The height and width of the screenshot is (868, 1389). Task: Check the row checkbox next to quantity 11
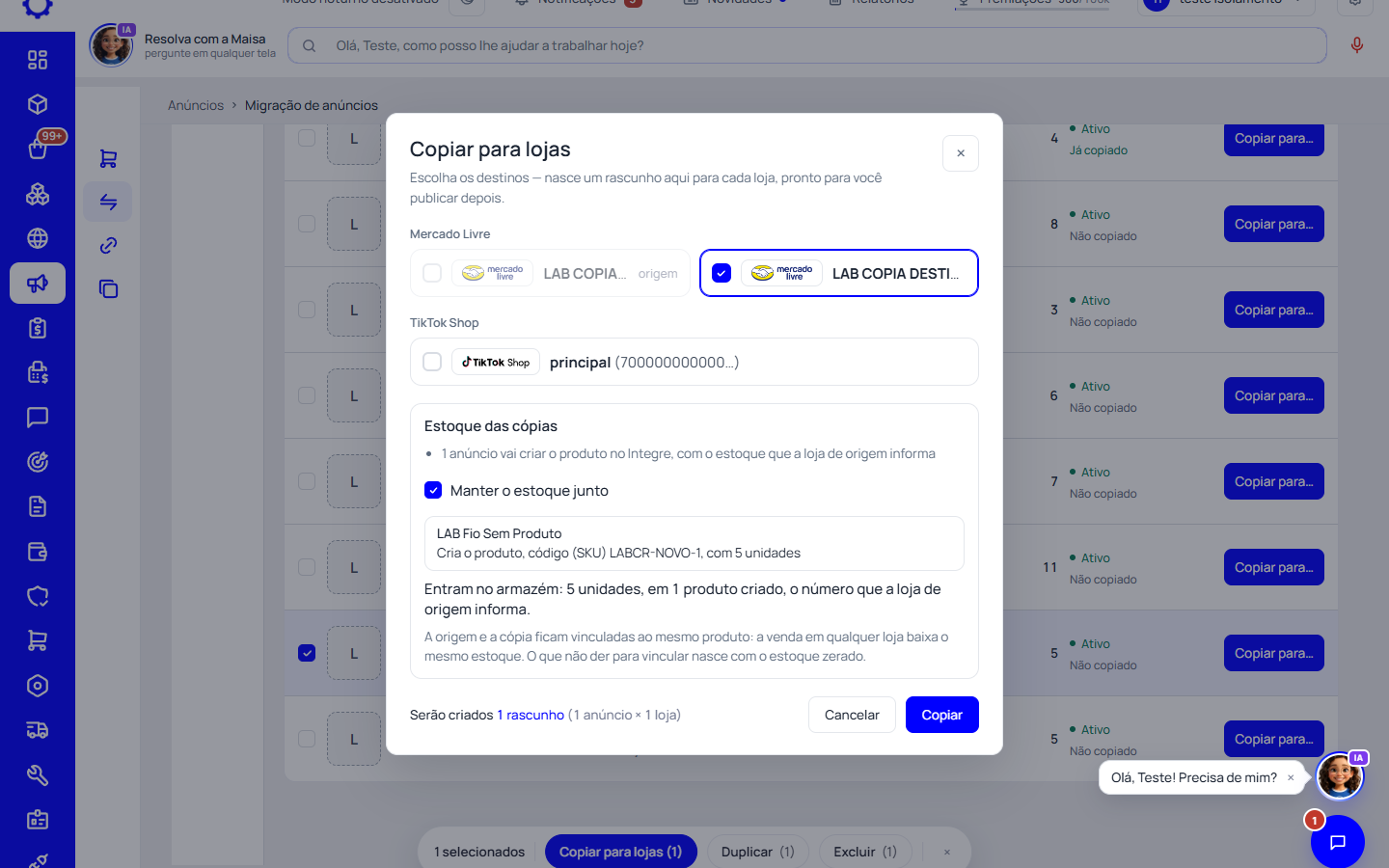point(307,567)
